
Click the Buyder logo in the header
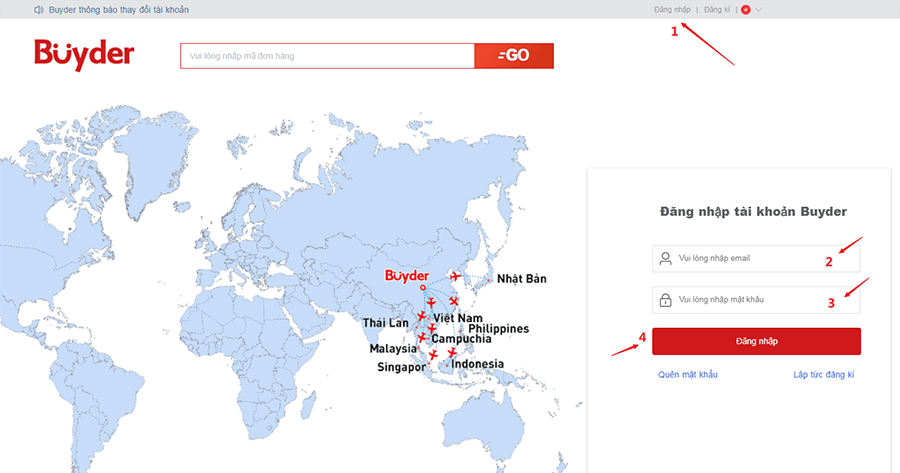click(x=84, y=55)
